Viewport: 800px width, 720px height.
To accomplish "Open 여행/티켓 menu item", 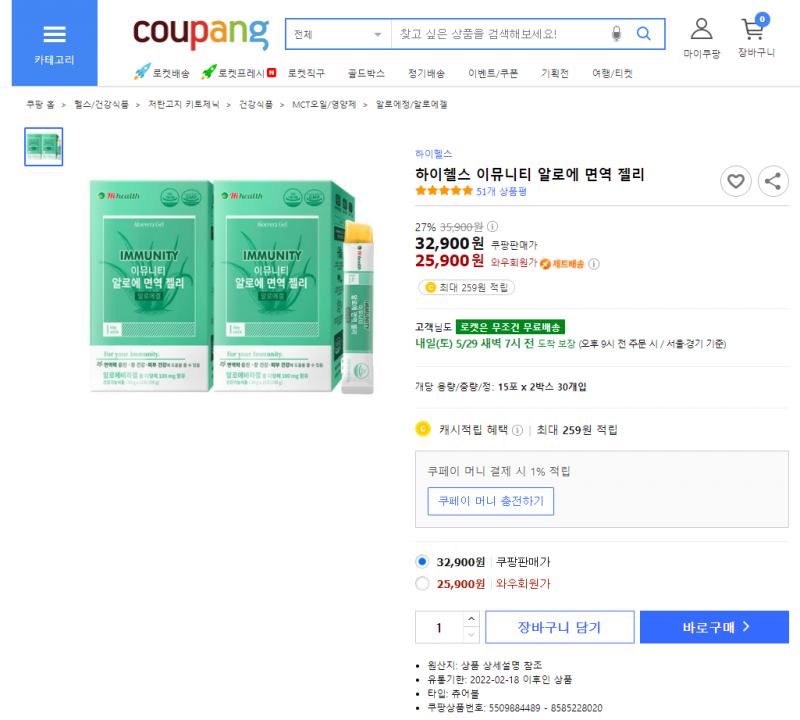I will (x=612, y=73).
